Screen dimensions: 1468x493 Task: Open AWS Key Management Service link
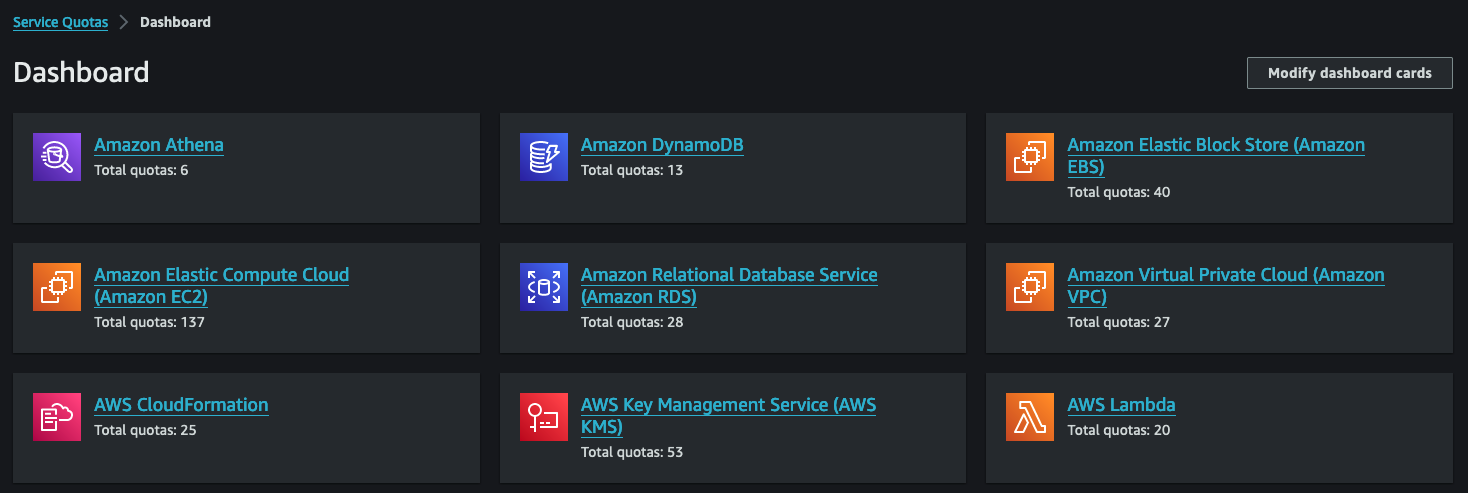(x=727, y=405)
